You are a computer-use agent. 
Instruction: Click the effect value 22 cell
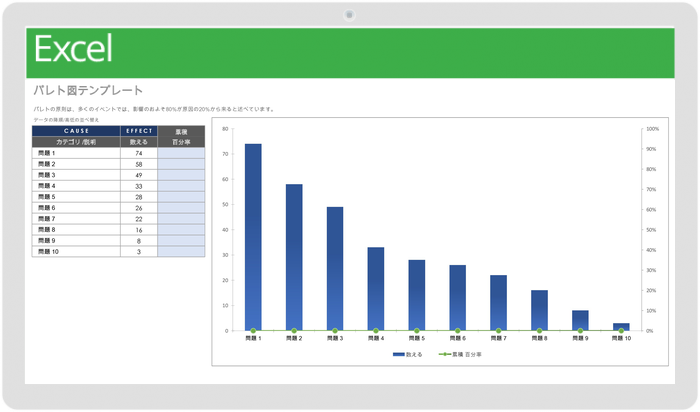click(139, 219)
